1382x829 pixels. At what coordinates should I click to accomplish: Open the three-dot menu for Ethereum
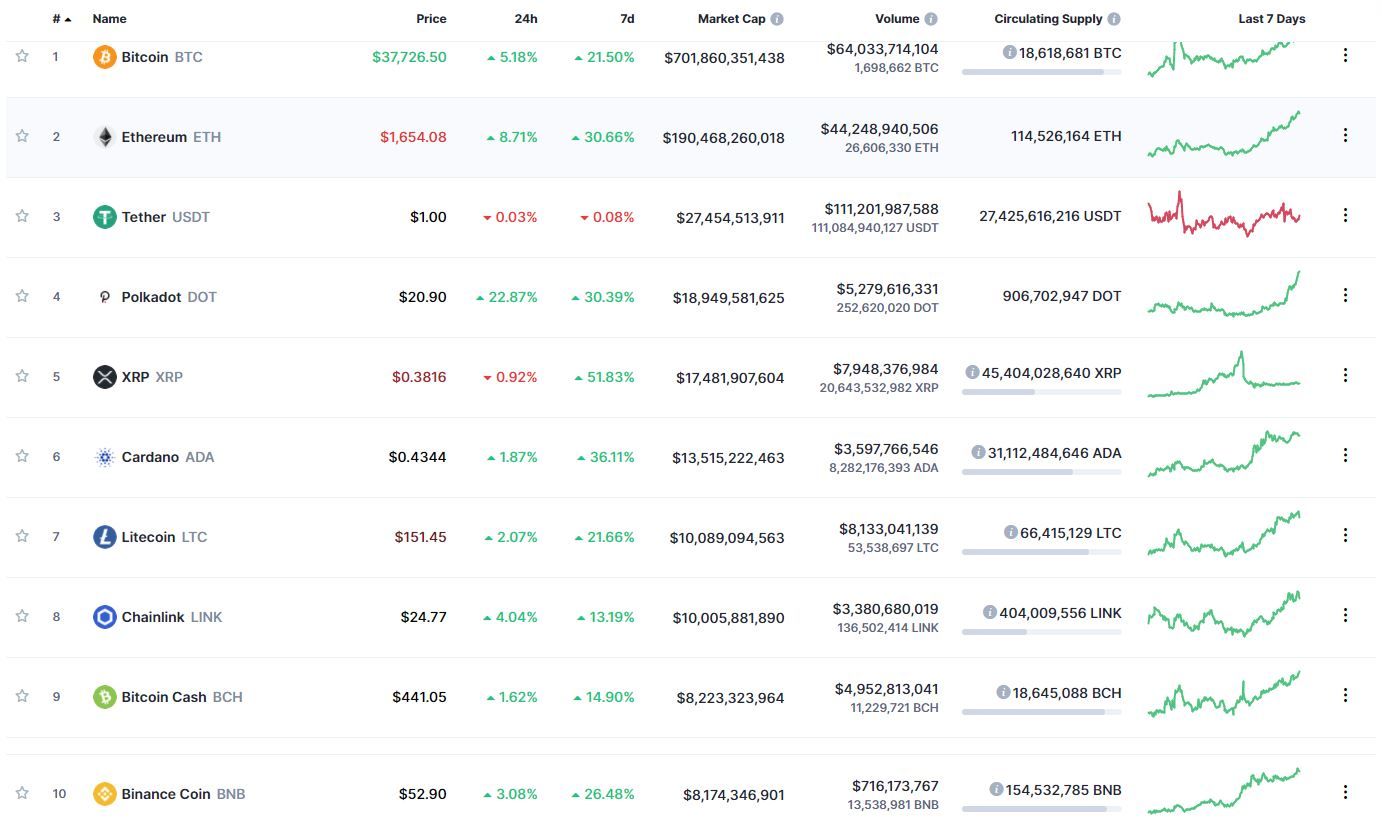[x=1345, y=135]
